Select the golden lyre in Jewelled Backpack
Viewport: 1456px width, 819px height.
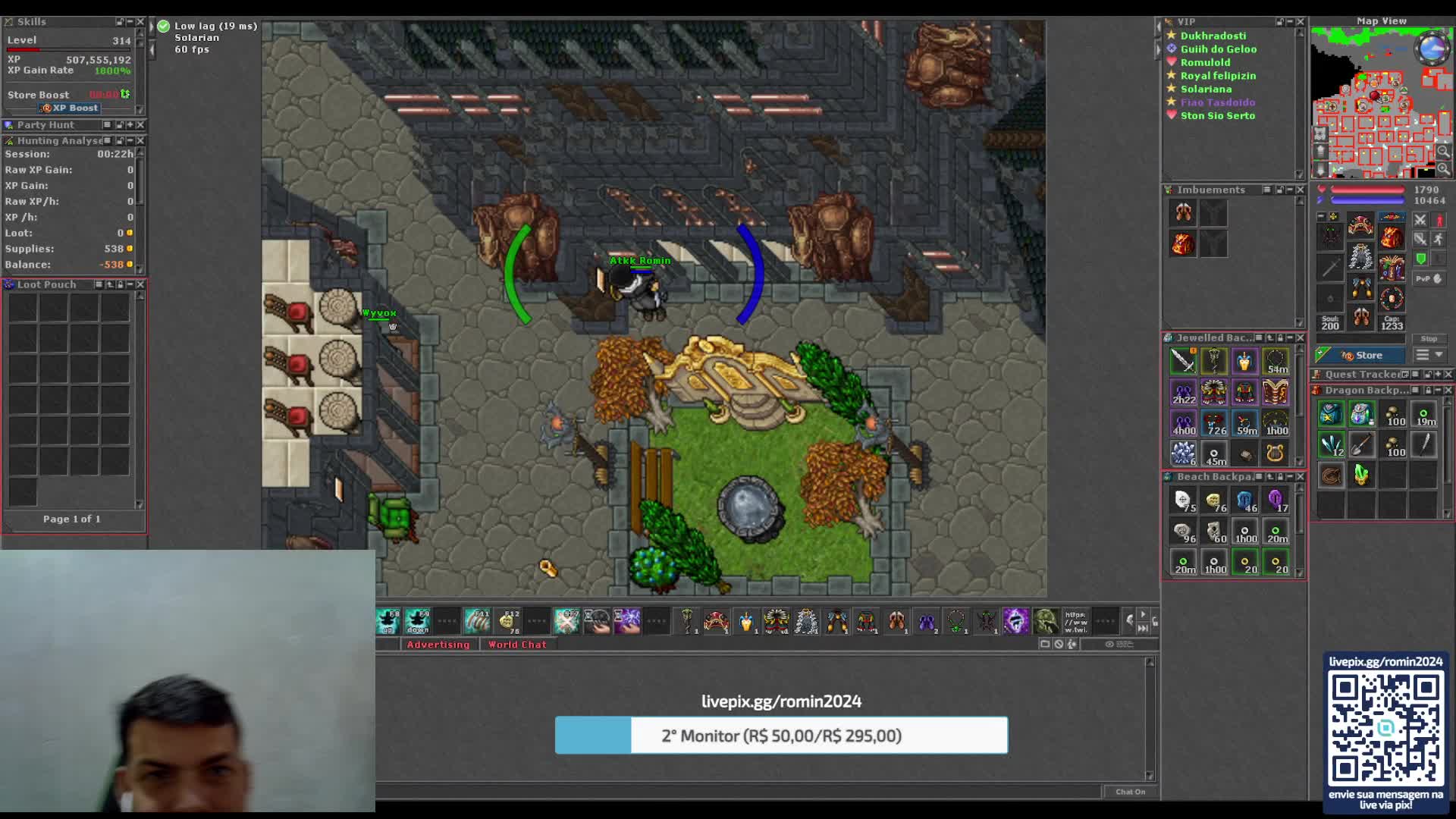(1276, 453)
